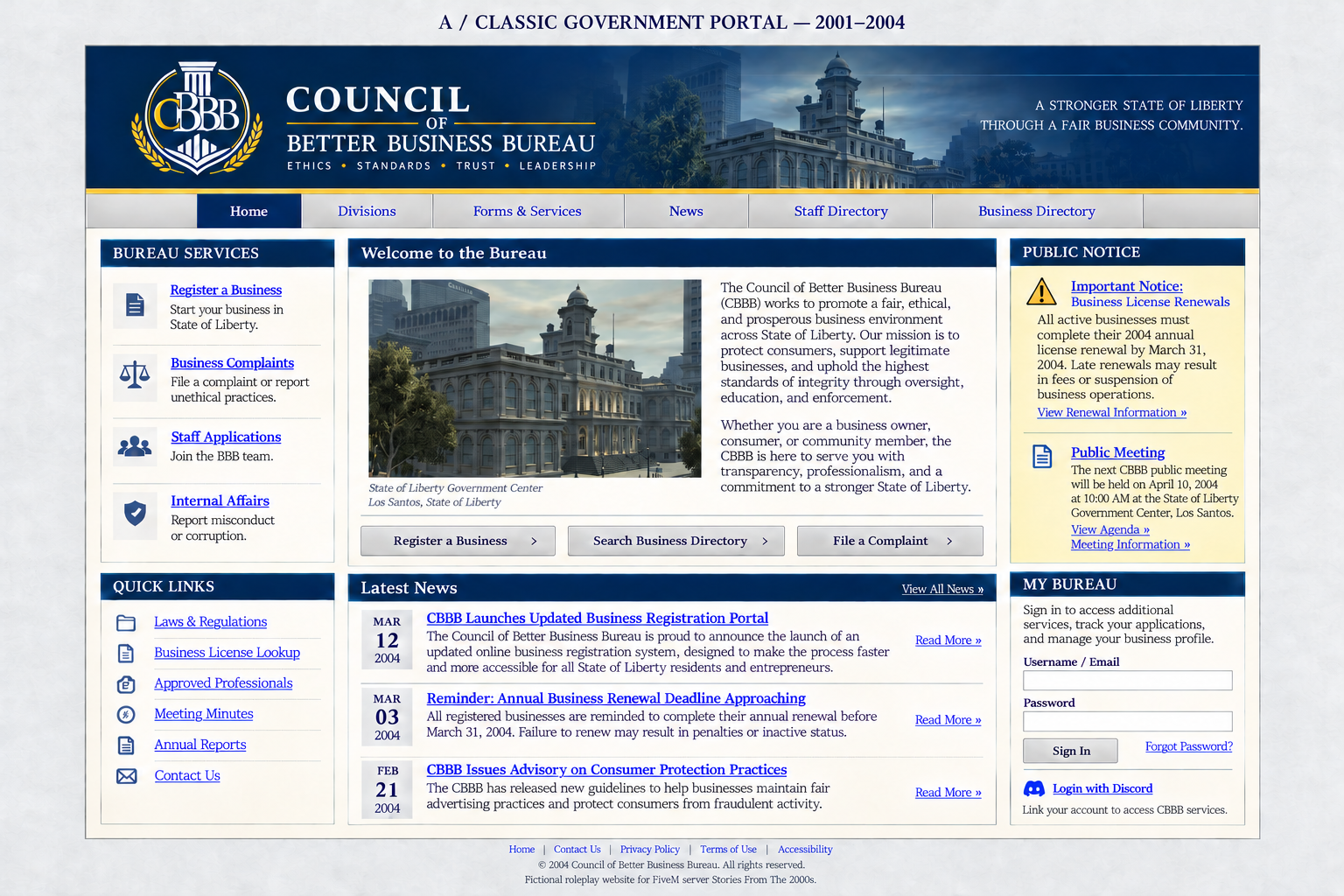The height and width of the screenshot is (896, 1344).
Task: Open the Terms of Use footer link
Action: [x=728, y=850]
